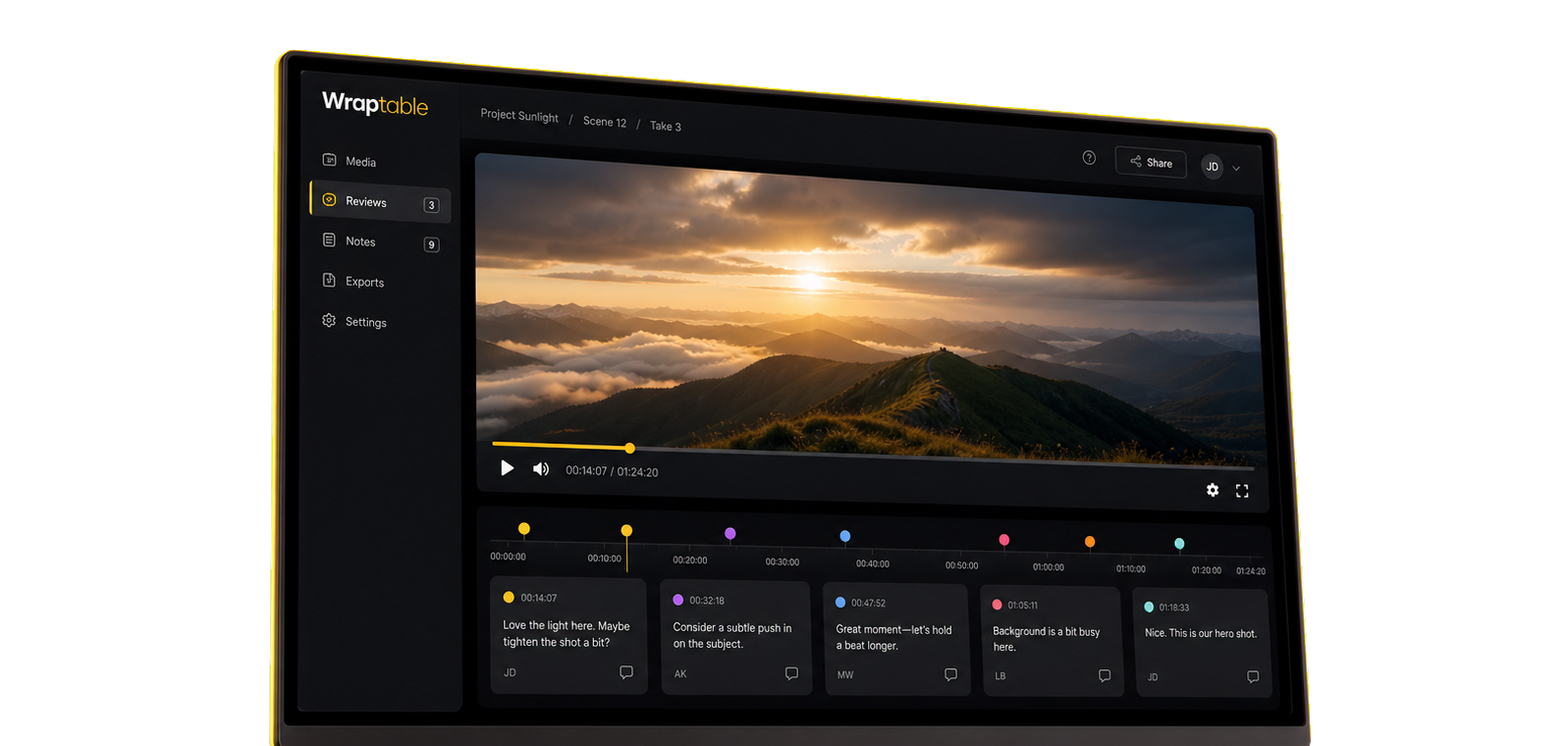This screenshot has height=746, width=1568.
Task: Jump to comment timestamp 00:14:07 on its card
Action: 539,598
